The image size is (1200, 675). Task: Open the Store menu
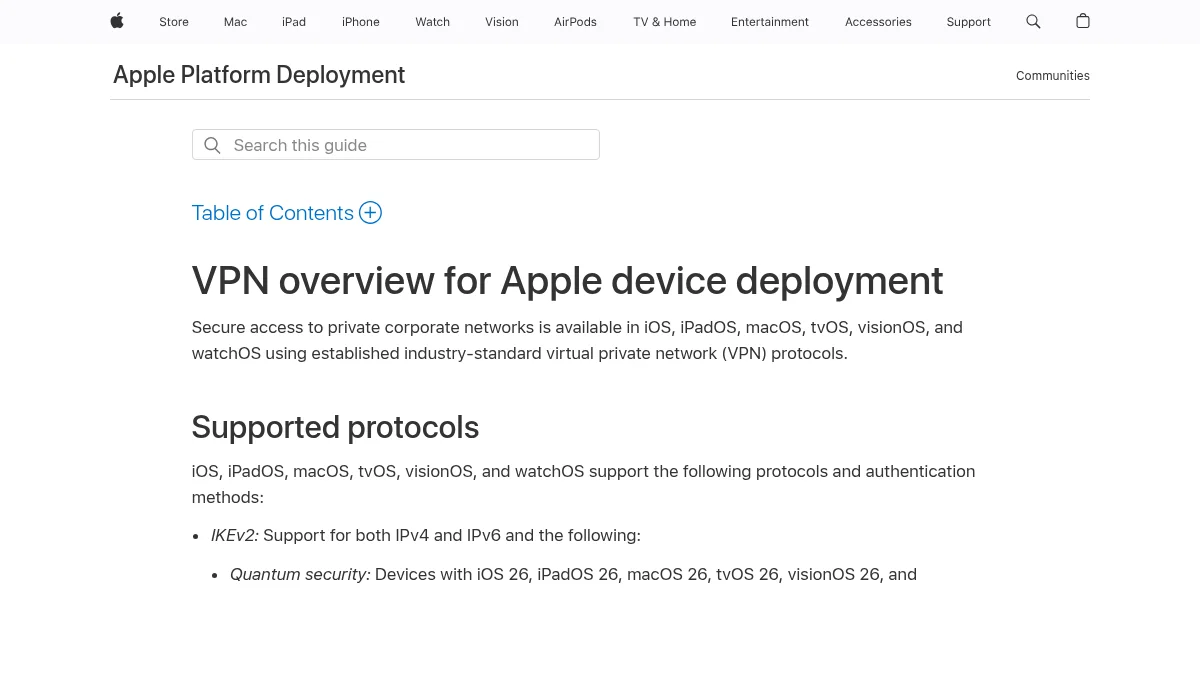(x=174, y=22)
